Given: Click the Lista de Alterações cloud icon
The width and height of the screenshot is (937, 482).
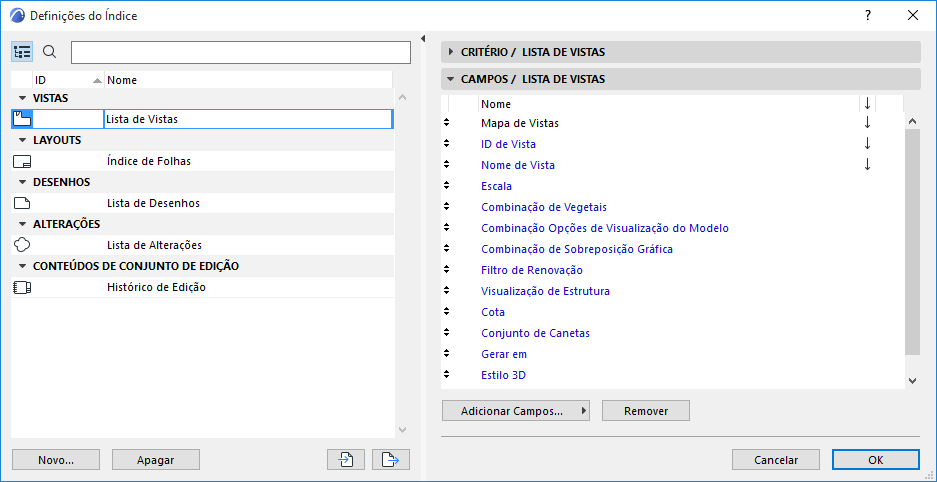Looking at the screenshot, I should coord(22,245).
